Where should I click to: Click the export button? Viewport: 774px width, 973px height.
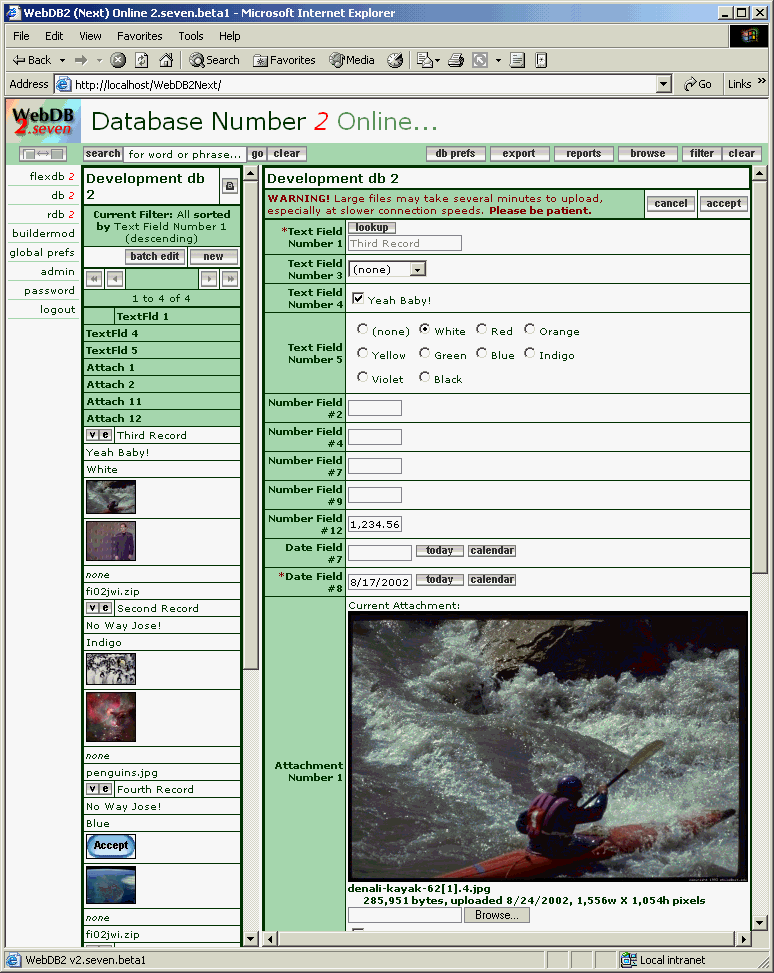pyautogui.click(x=519, y=153)
